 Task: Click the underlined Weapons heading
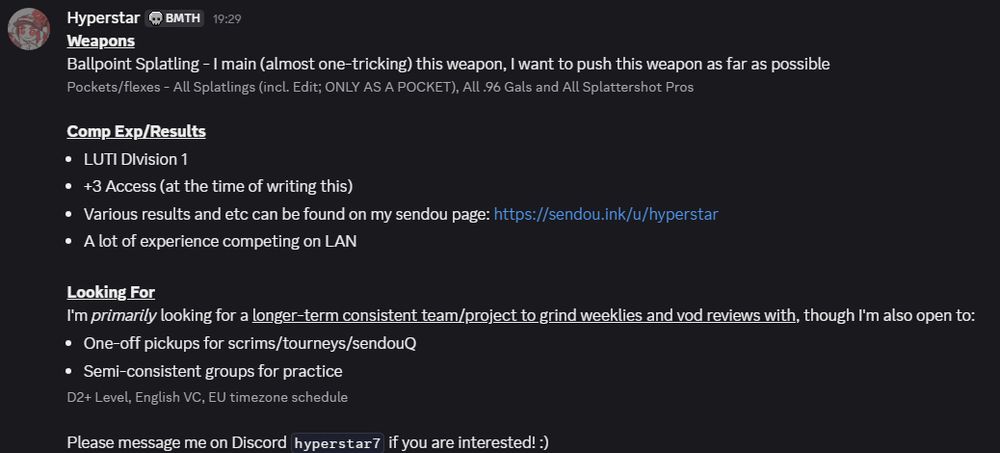click(101, 41)
